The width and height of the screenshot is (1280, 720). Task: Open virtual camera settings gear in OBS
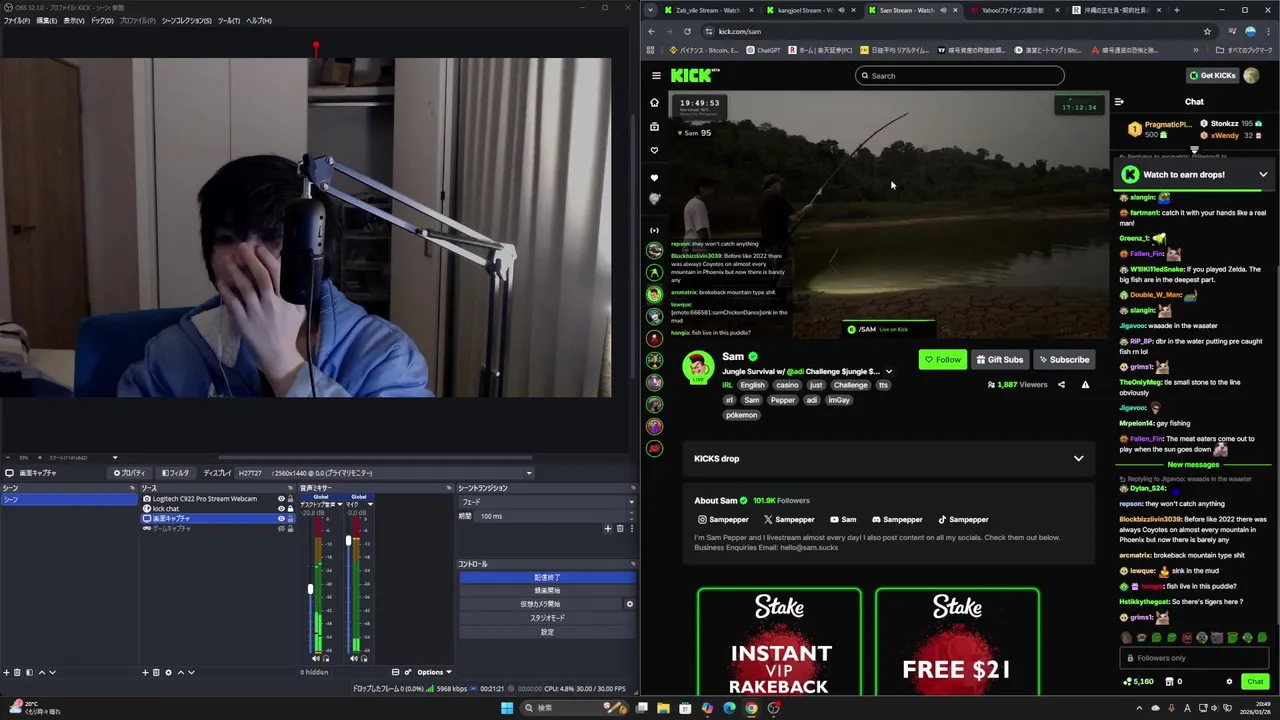tap(629, 604)
